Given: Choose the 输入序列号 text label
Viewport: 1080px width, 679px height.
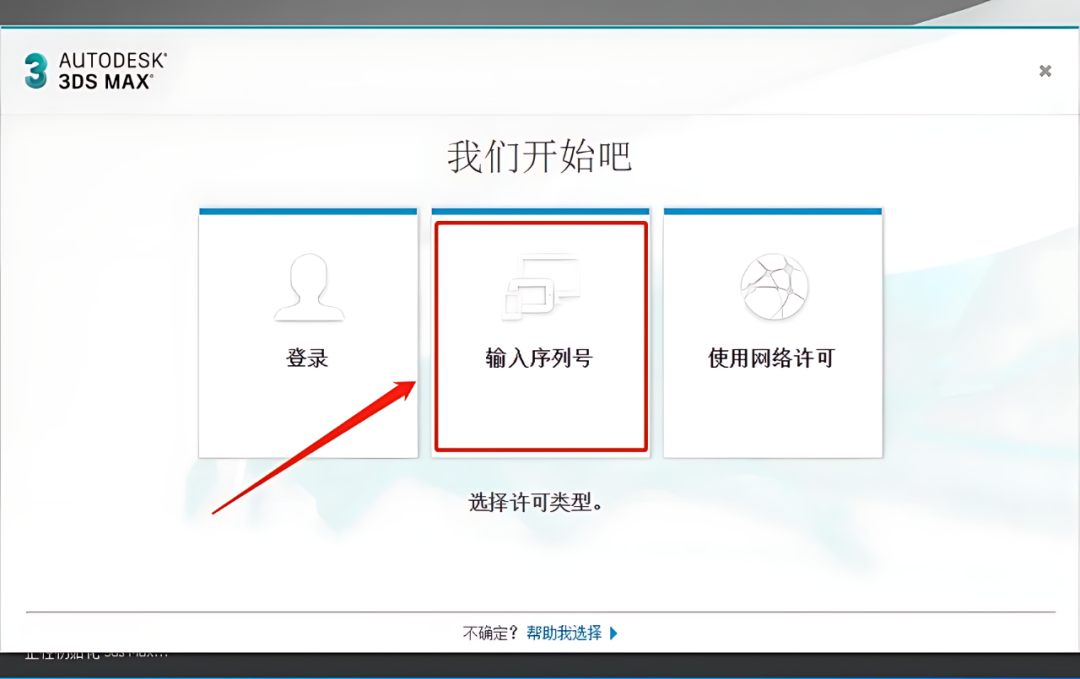Looking at the screenshot, I should coord(539,358).
